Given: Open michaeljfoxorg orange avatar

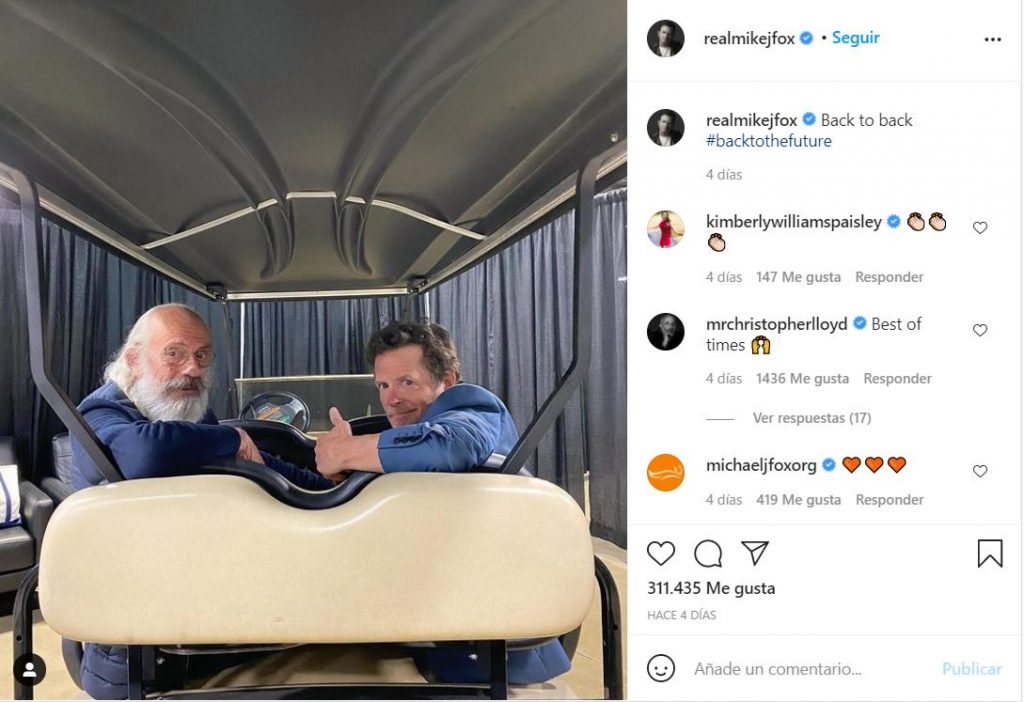Looking at the screenshot, I should click(665, 472).
